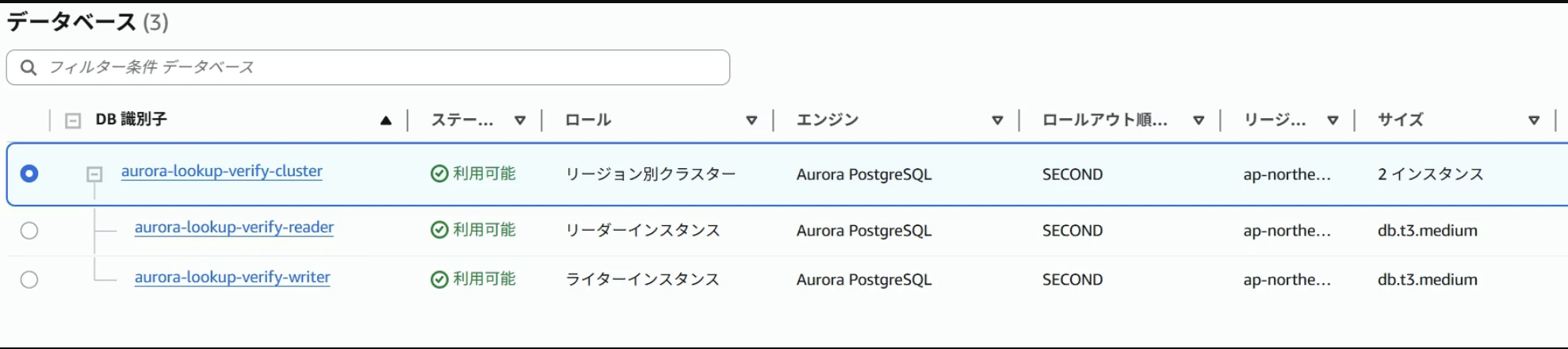Select the aurora-lookup-verify-reader radio button

pyautogui.click(x=29, y=231)
